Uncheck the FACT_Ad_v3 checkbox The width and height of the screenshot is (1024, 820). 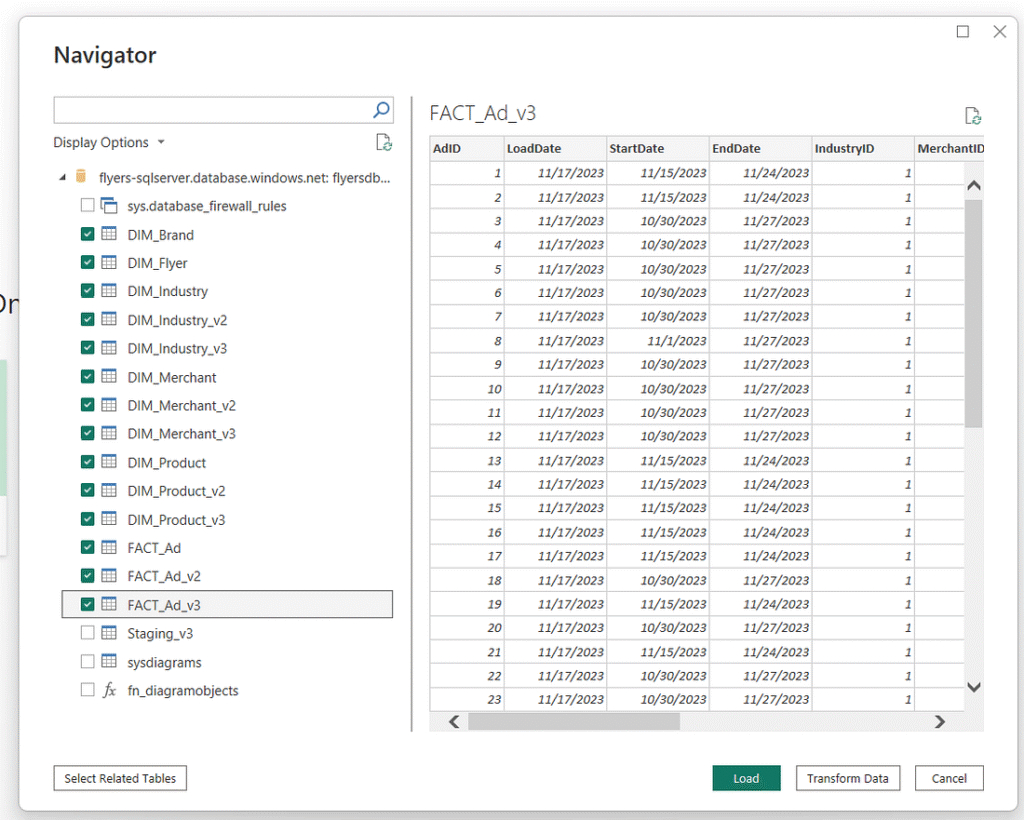(x=88, y=605)
